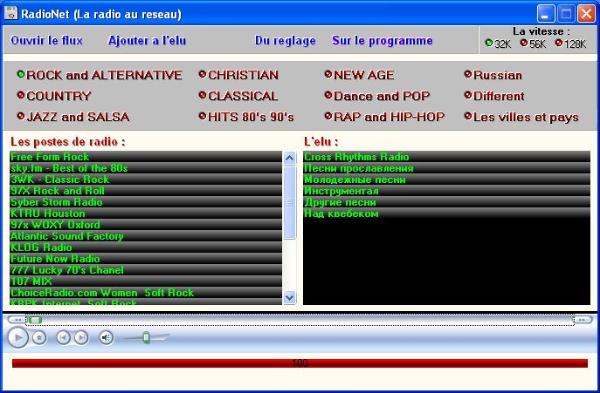Select Над квебеком favorite

pyautogui.click(x=447, y=213)
